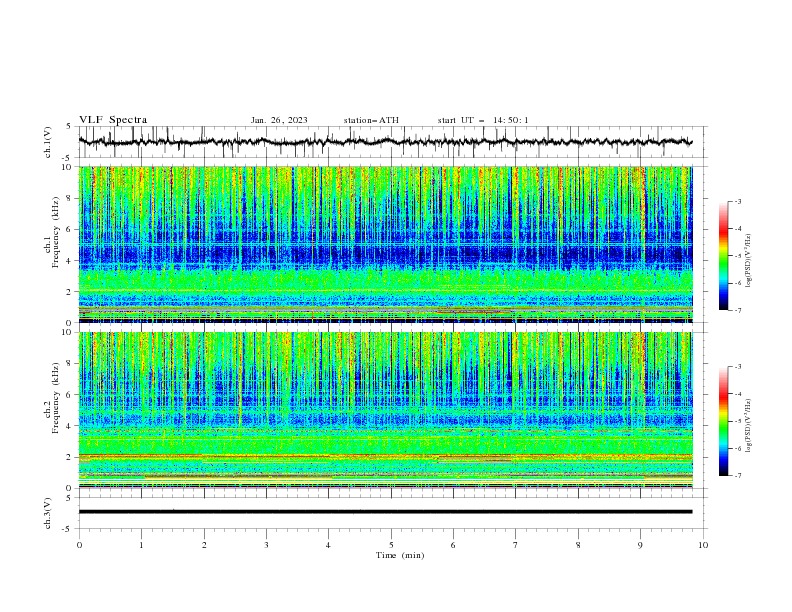This screenshot has height=612, width=792.
Task: Click the "3" tick on the time axis
Action: click(266, 545)
